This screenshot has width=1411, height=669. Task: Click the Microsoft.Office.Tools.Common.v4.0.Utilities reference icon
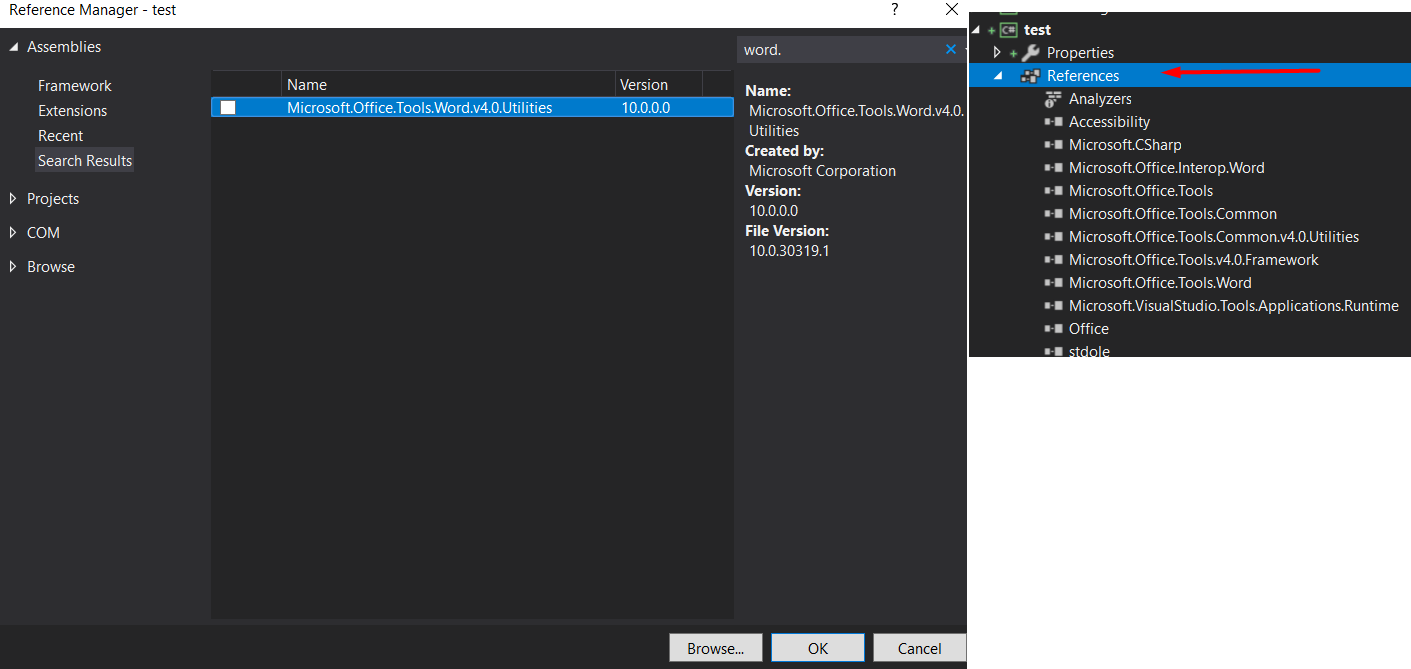tap(1053, 237)
